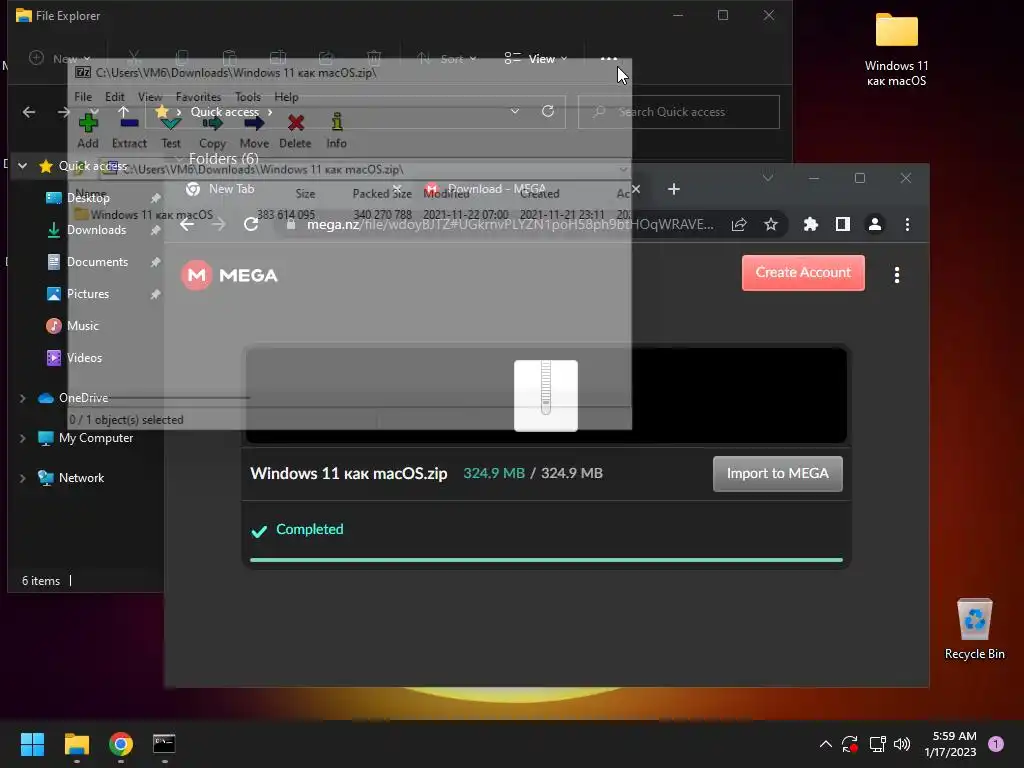The image size is (1024, 768).
Task: Select the Windows 11 как macOS desktop folder
Action: coord(897,50)
